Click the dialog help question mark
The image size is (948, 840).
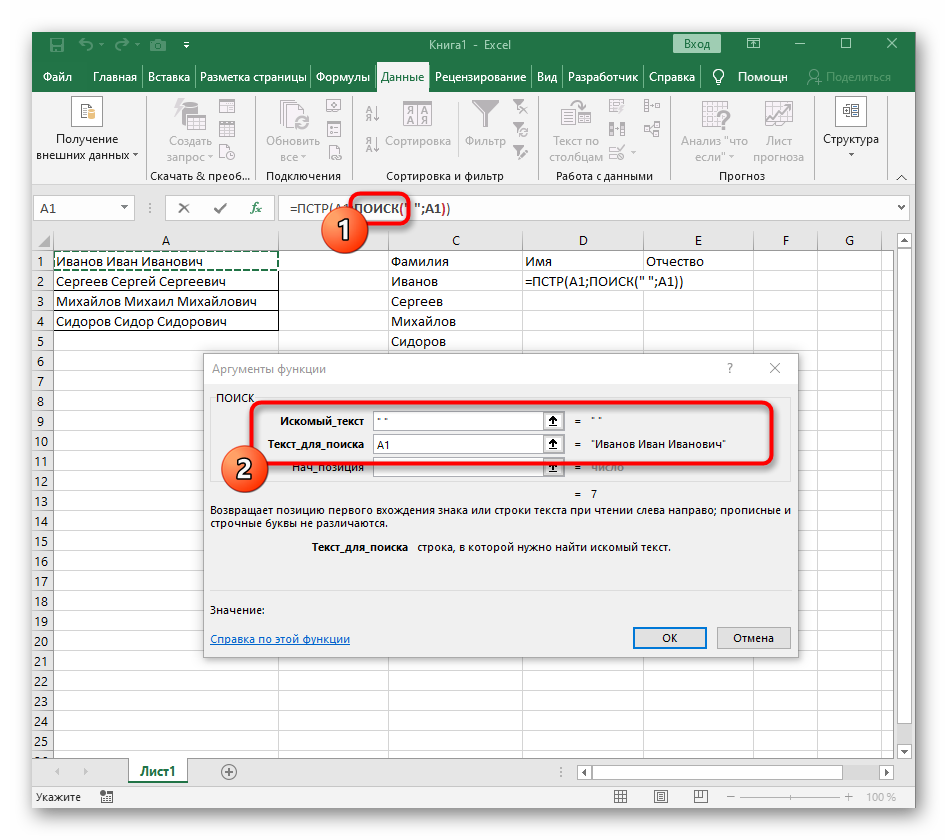coord(730,368)
